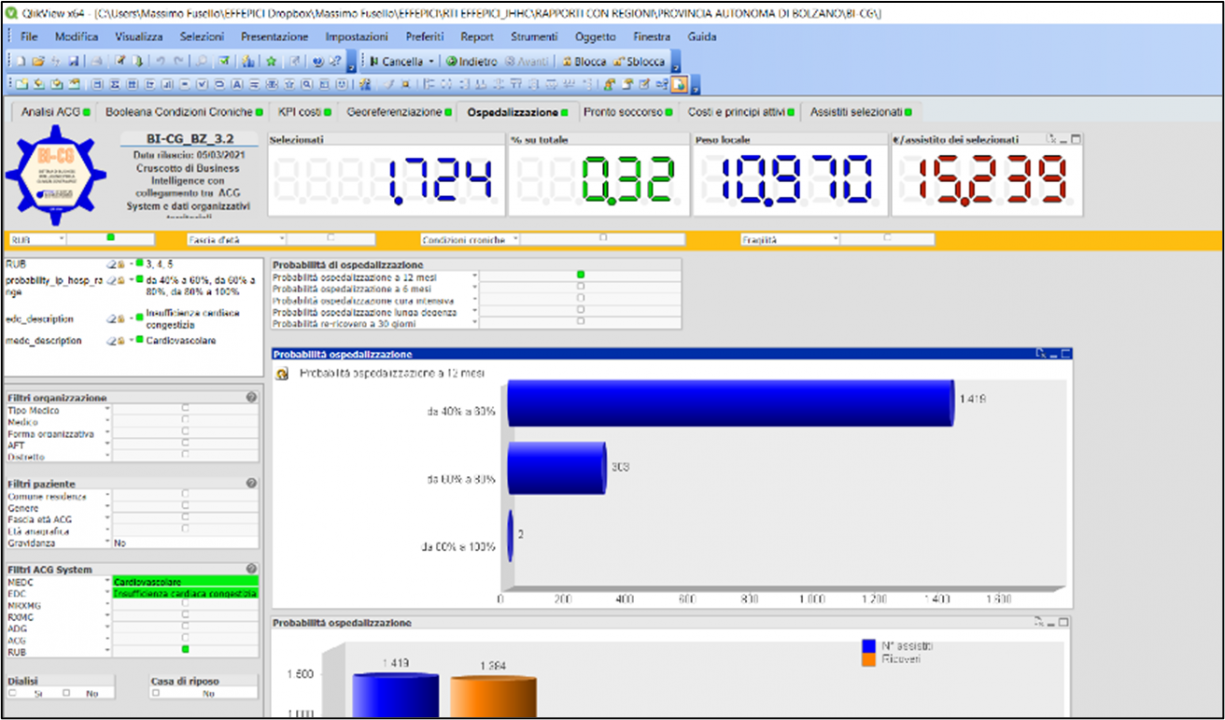Viewport: 1225px width, 720px height.
Task: Open the Selezioni menu
Action: coord(202,37)
